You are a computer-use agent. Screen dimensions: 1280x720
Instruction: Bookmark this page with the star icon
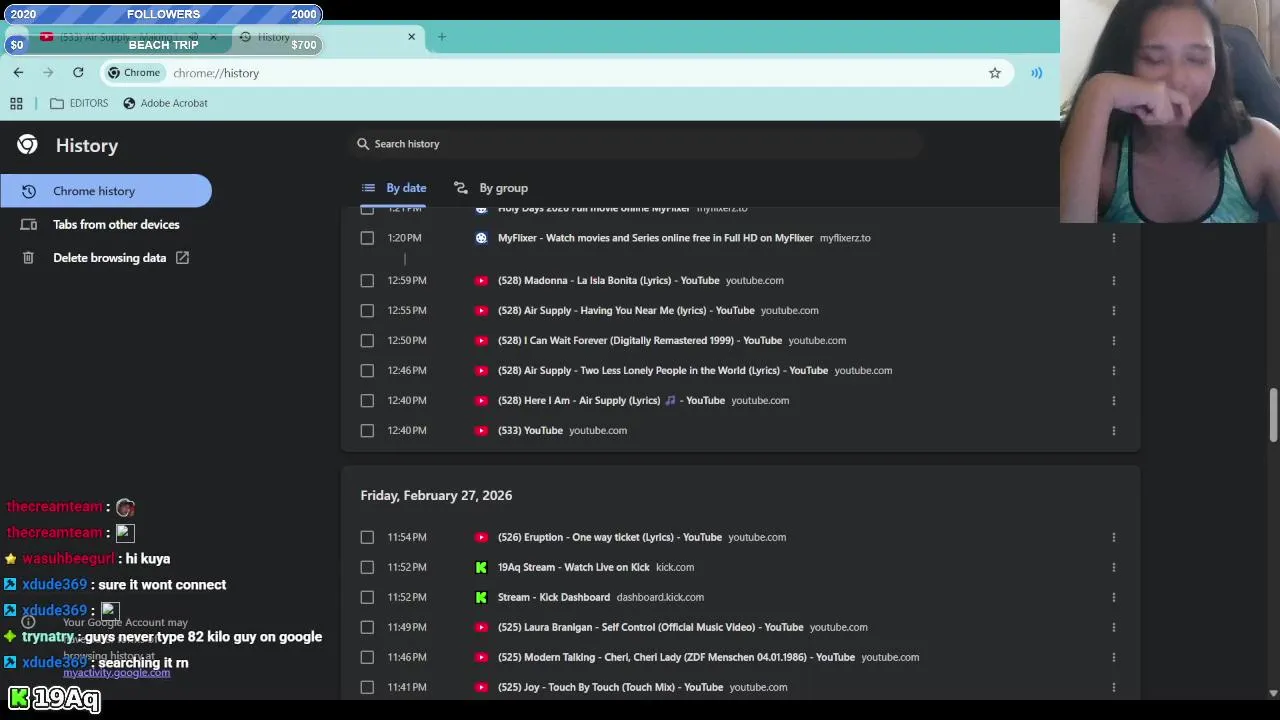click(995, 73)
